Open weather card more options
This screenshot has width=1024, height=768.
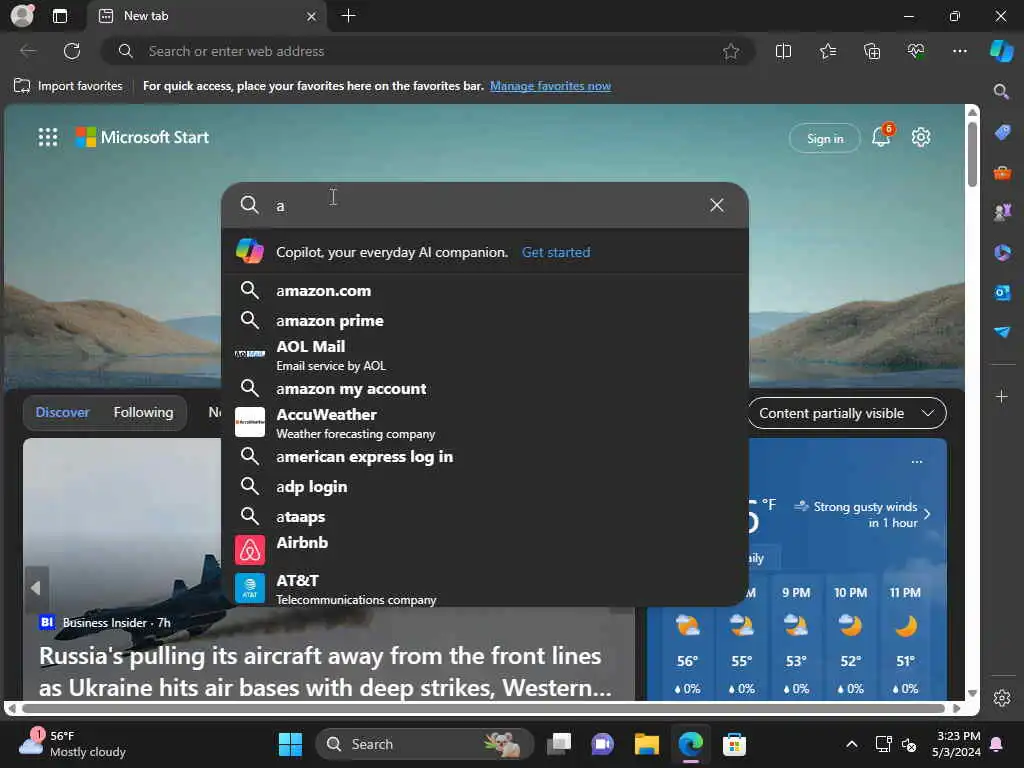coord(917,462)
